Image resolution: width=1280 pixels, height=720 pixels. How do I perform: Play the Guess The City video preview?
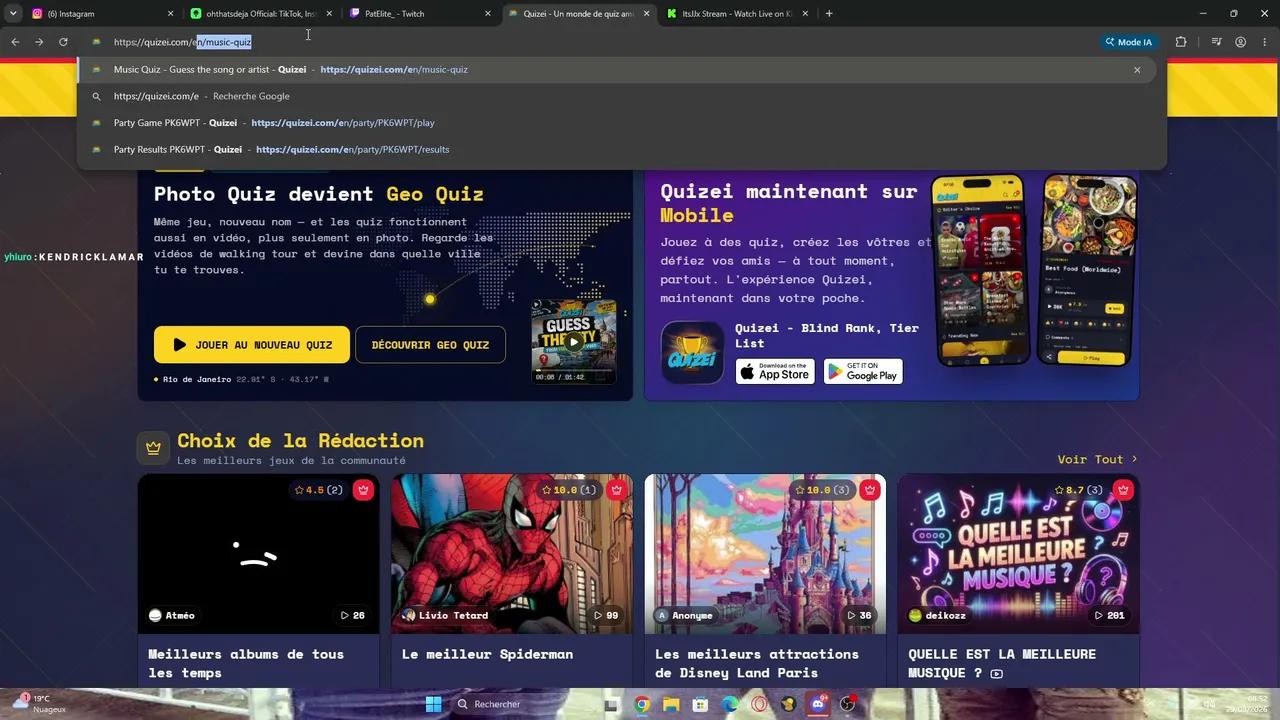point(574,341)
